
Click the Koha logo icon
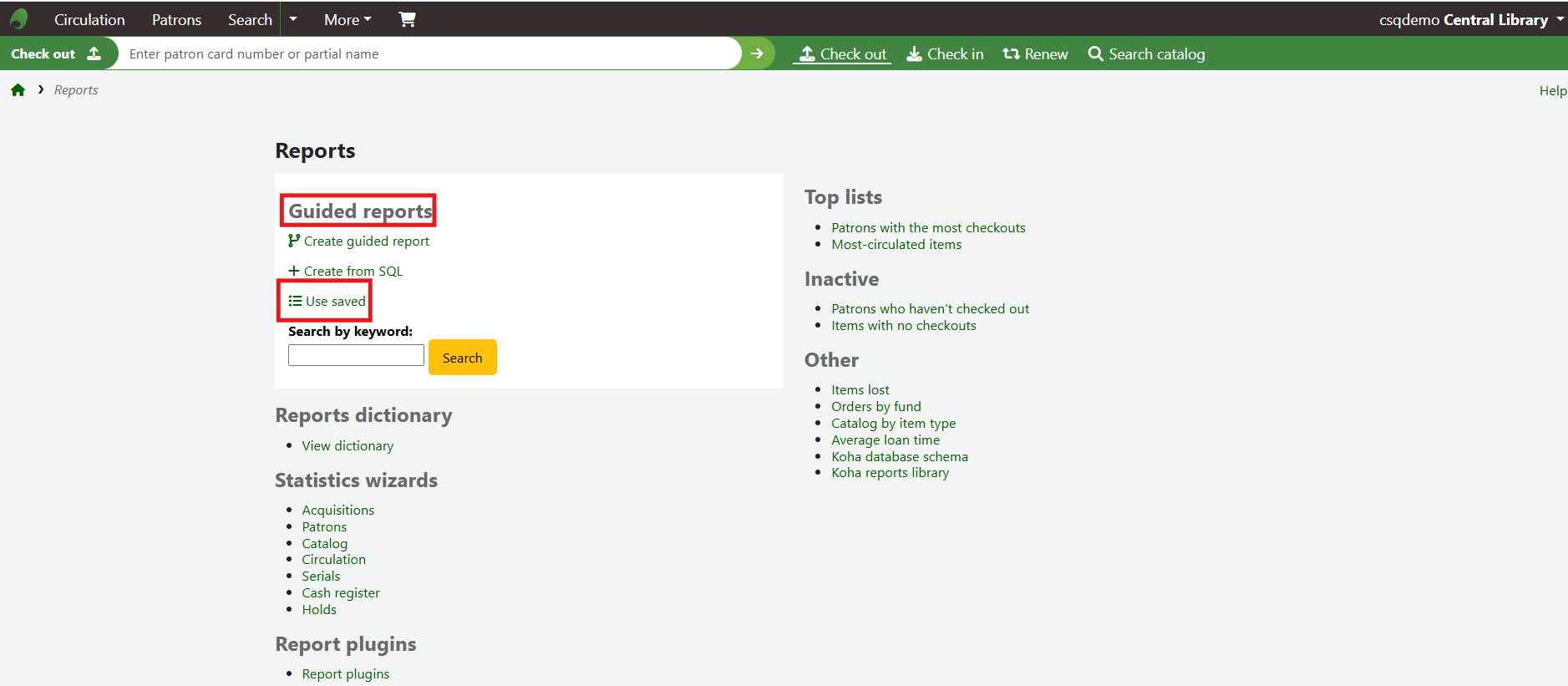(x=18, y=19)
